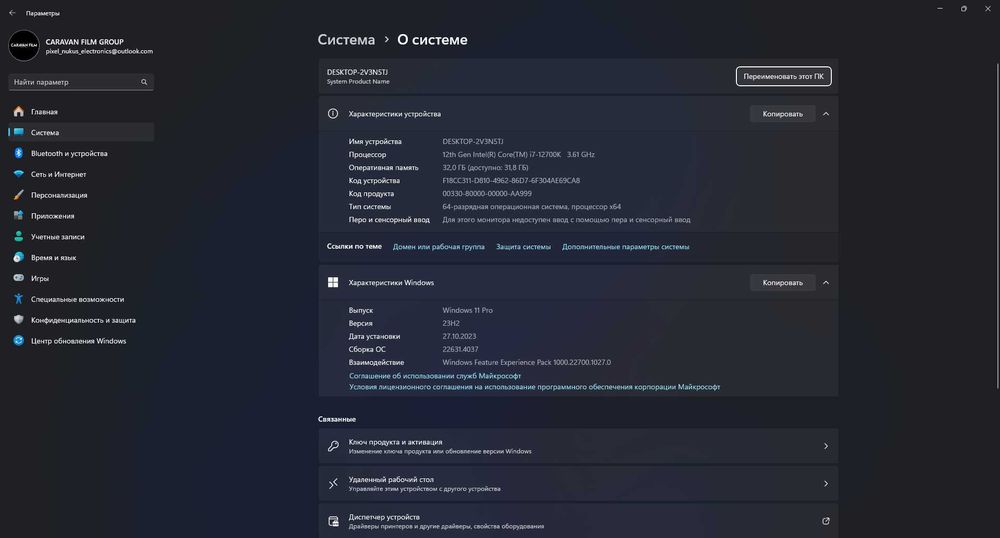Collapse the Характеристики Windows section
The image size is (1000, 538).
click(x=826, y=282)
